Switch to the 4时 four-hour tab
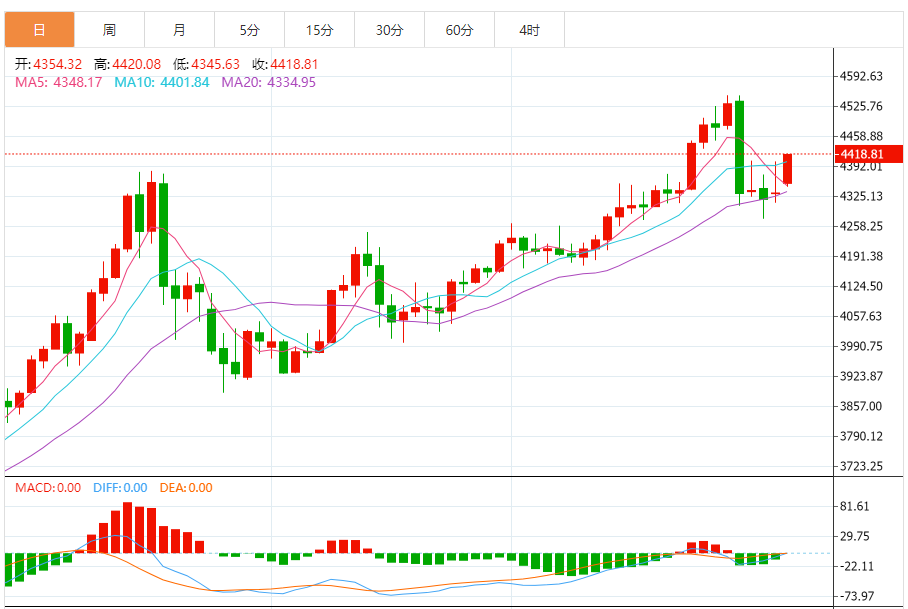Screen dimensions: 908x609 click(529, 30)
